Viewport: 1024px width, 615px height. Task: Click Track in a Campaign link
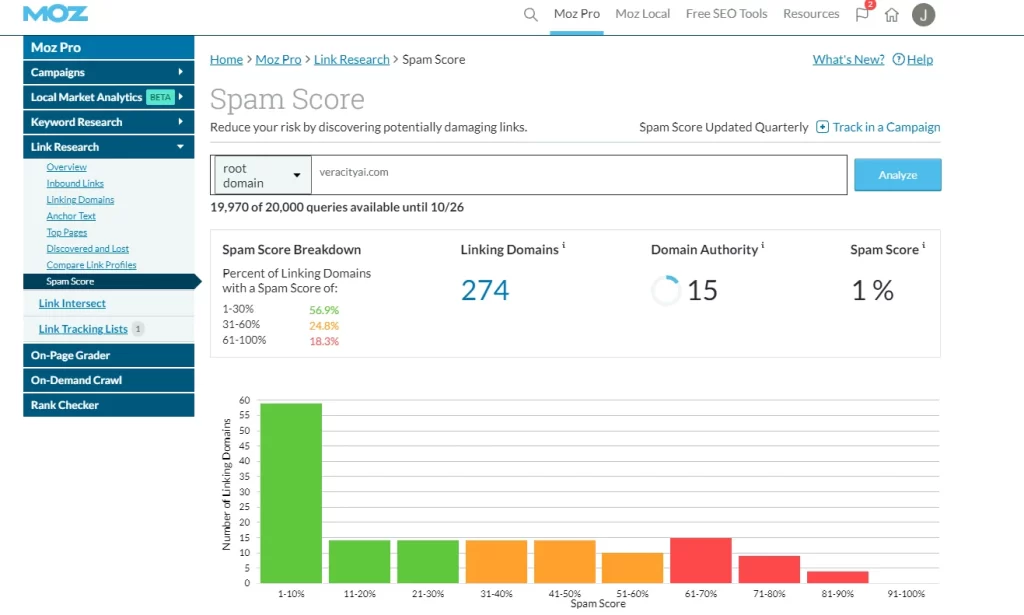coord(886,127)
